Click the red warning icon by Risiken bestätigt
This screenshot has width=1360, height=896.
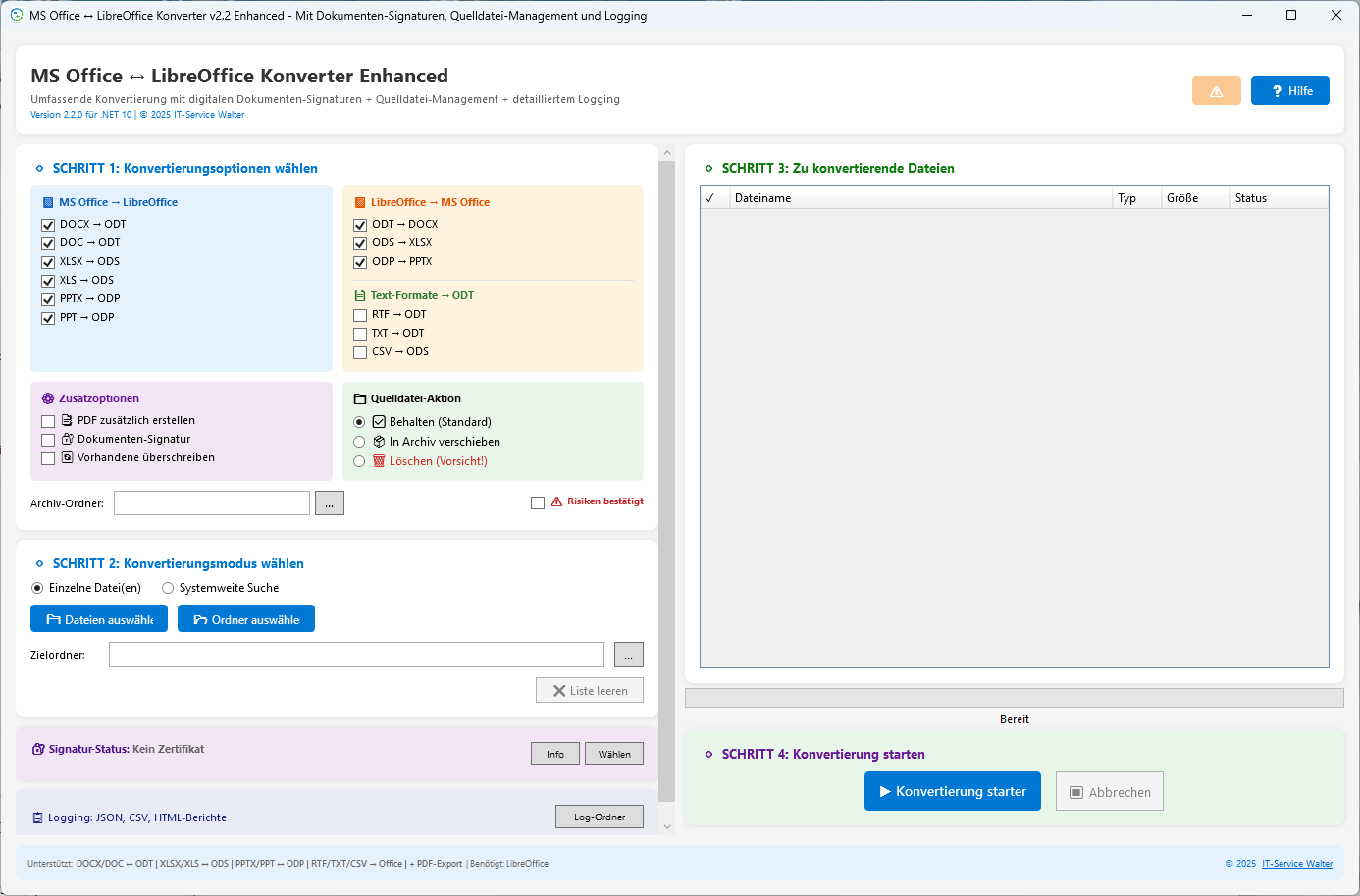tap(556, 501)
